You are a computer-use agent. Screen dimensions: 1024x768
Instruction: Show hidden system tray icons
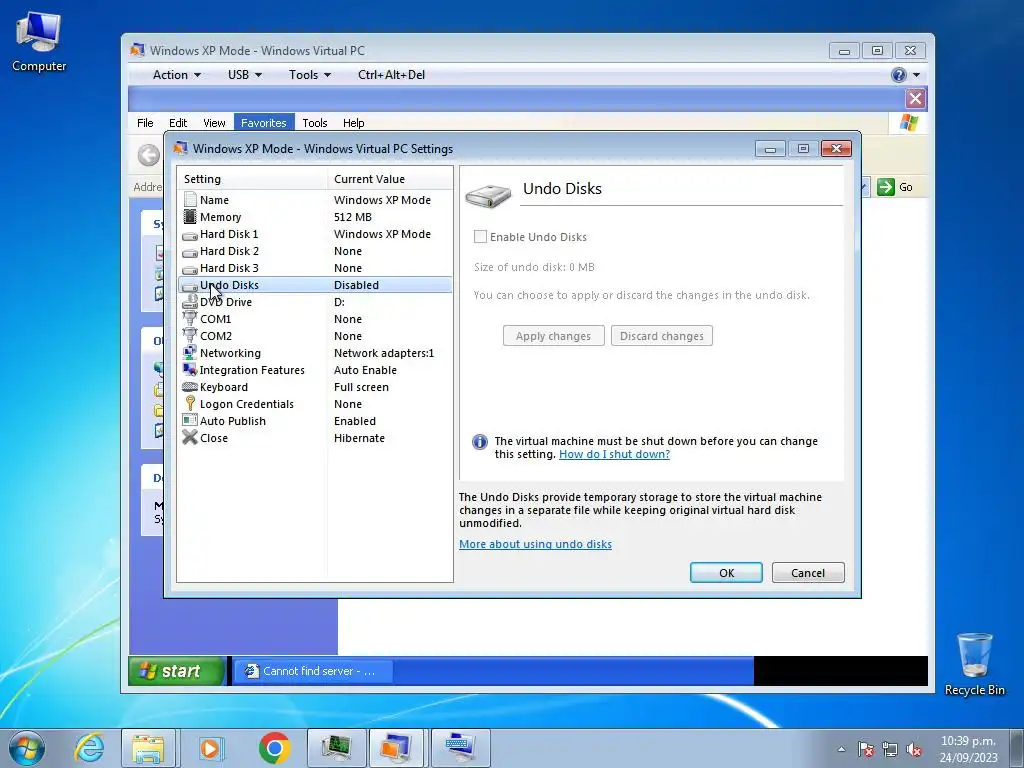841,749
